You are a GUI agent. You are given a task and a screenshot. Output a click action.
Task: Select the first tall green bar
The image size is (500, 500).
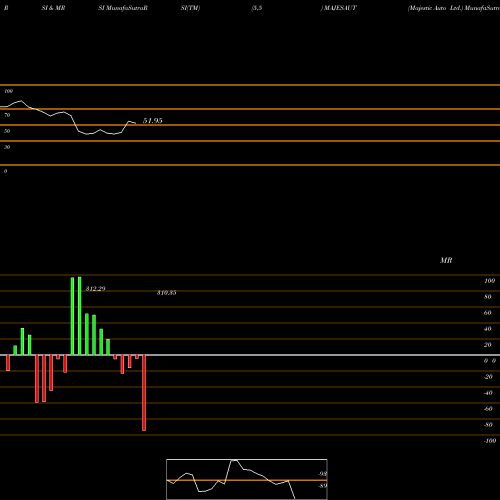pos(72,316)
